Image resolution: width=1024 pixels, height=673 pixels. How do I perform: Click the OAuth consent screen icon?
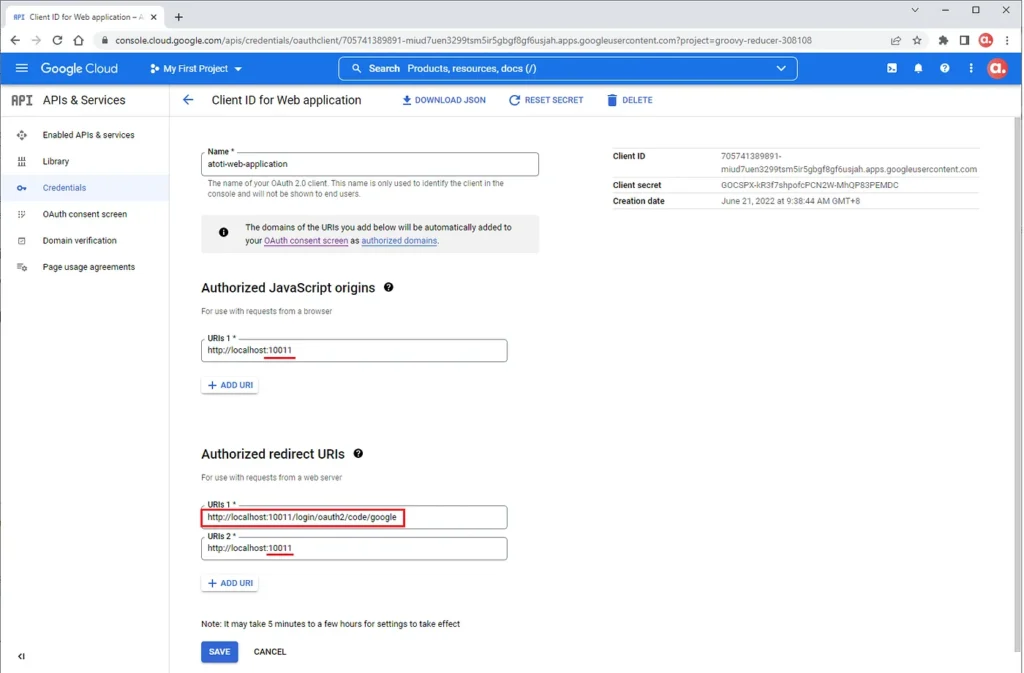tap(22, 214)
